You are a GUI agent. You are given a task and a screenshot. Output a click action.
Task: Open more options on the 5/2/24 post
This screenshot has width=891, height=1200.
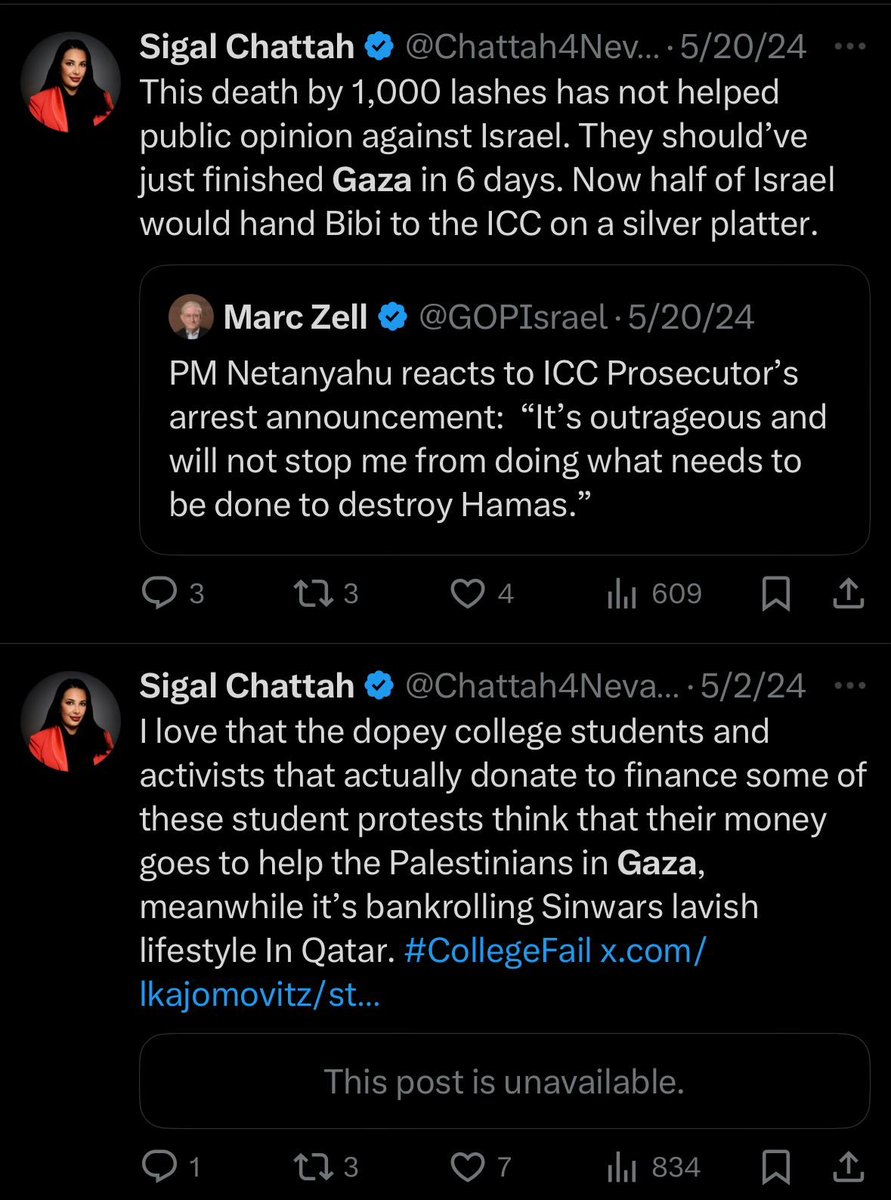pyautogui.click(x=849, y=686)
